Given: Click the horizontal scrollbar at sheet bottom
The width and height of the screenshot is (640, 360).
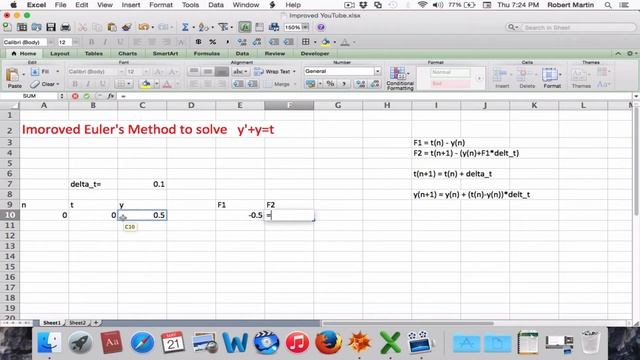Looking at the screenshot, I should point(408,323).
